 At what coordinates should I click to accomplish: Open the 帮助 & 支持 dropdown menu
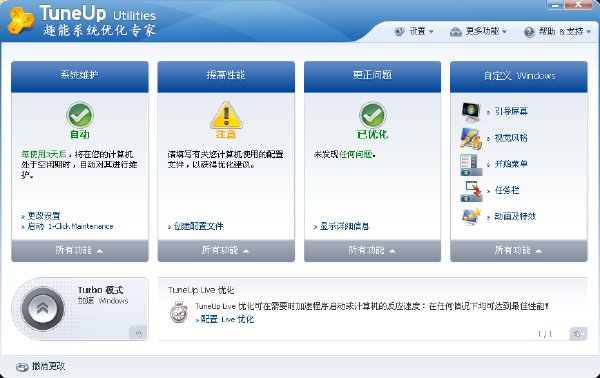558,32
